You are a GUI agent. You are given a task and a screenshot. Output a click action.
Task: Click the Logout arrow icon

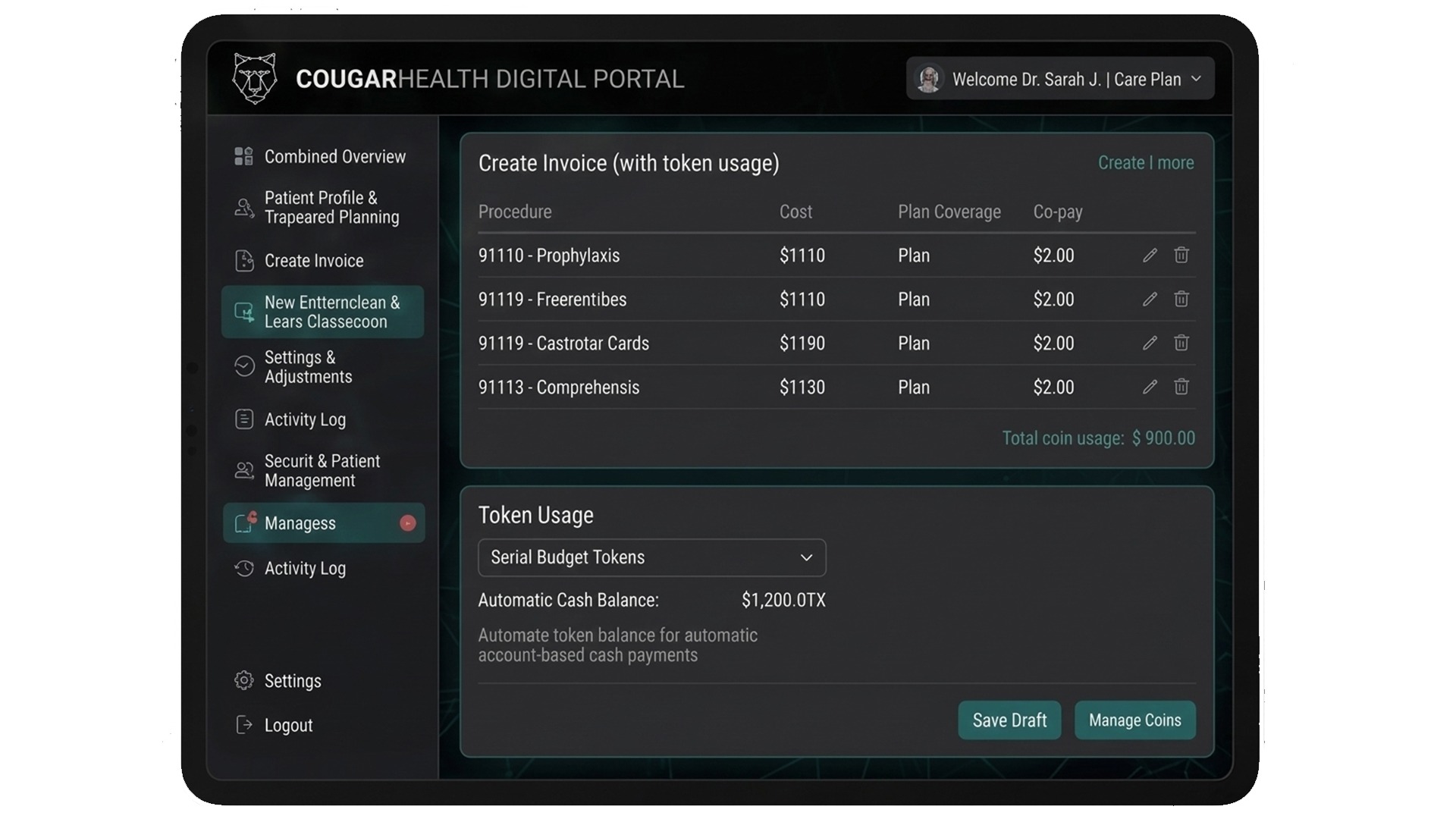pos(243,725)
